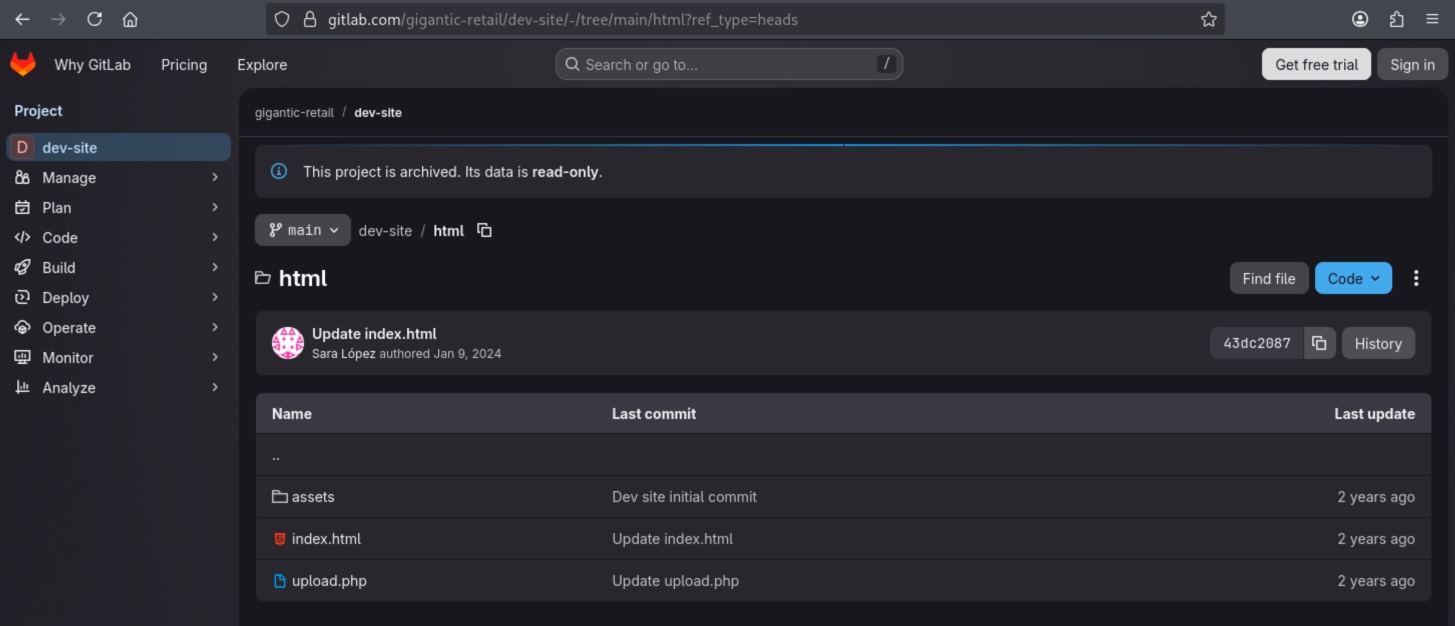Select Explore in the top menu
The image size is (1455, 626).
tap(261, 63)
